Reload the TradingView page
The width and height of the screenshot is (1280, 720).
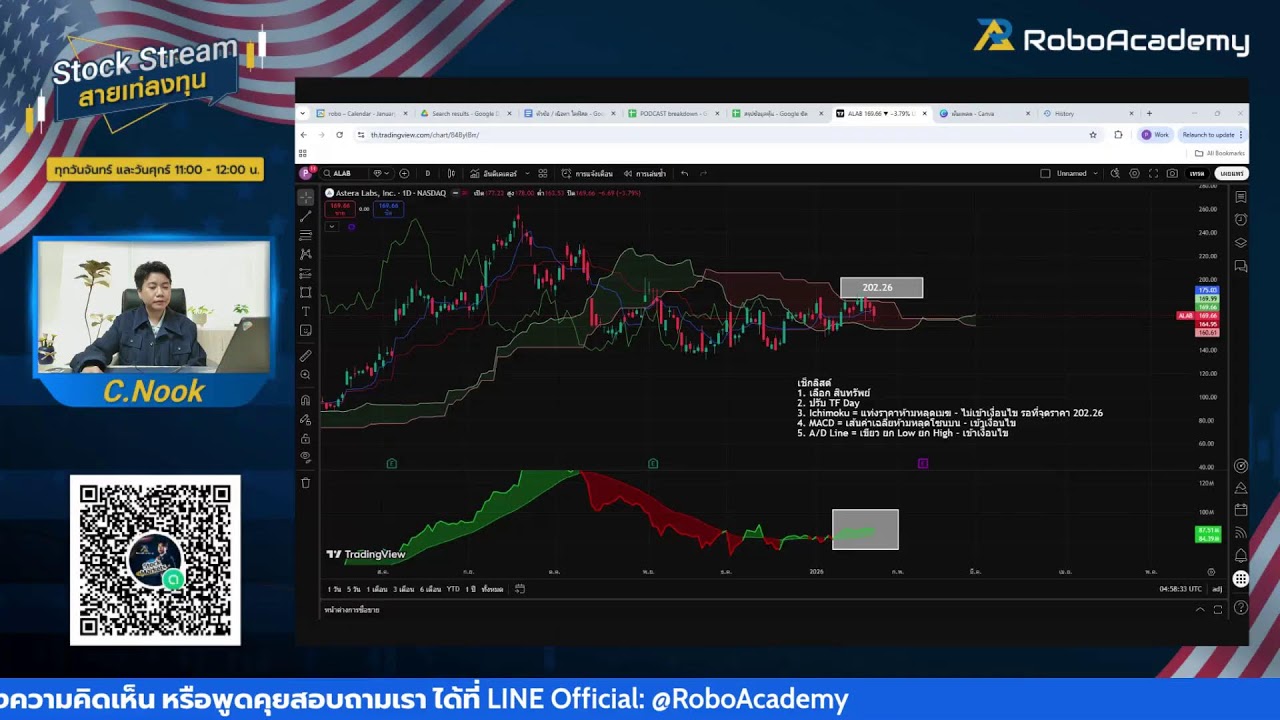click(340, 135)
